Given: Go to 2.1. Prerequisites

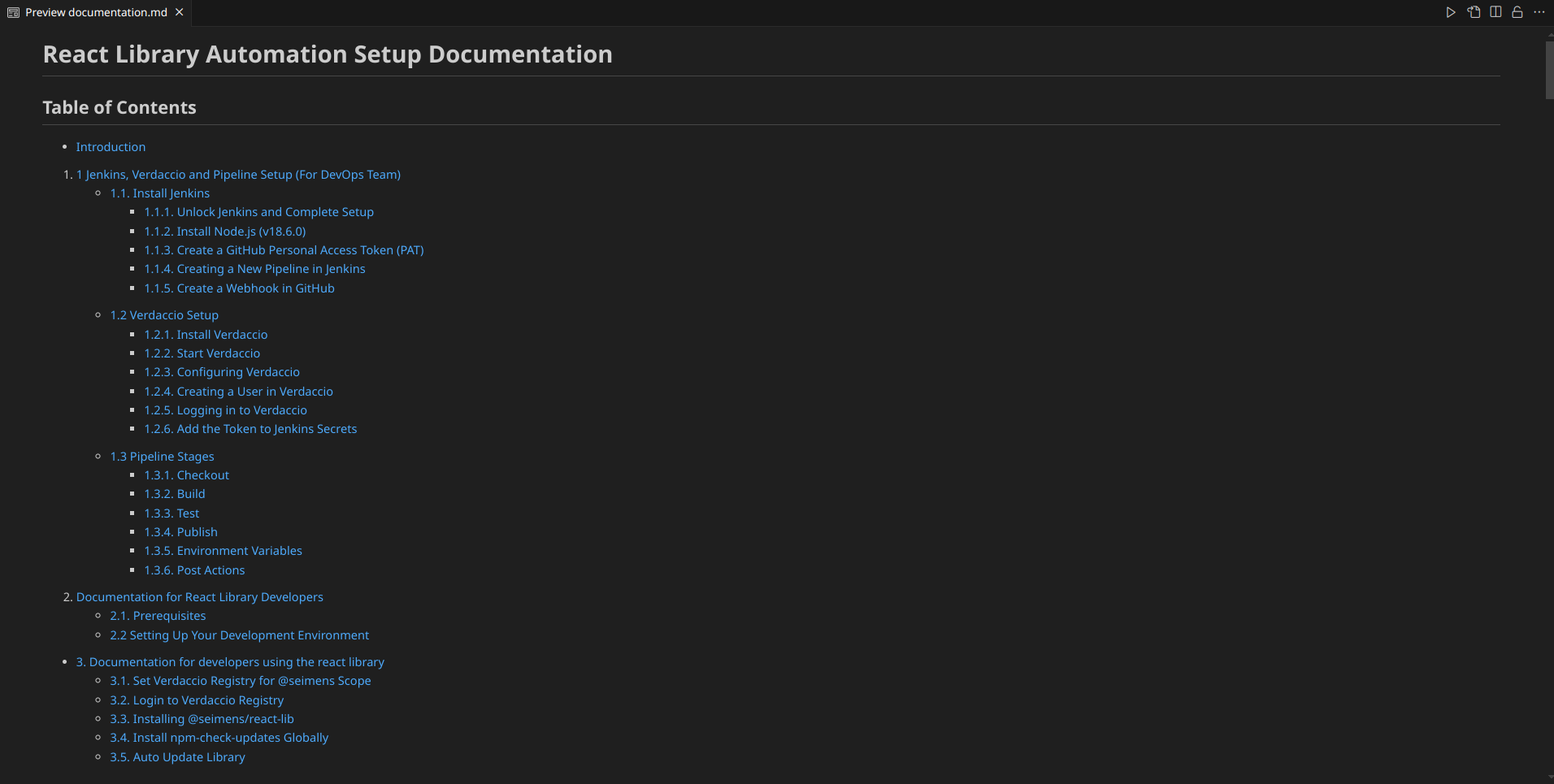Looking at the screenshot, I should 158,616.
